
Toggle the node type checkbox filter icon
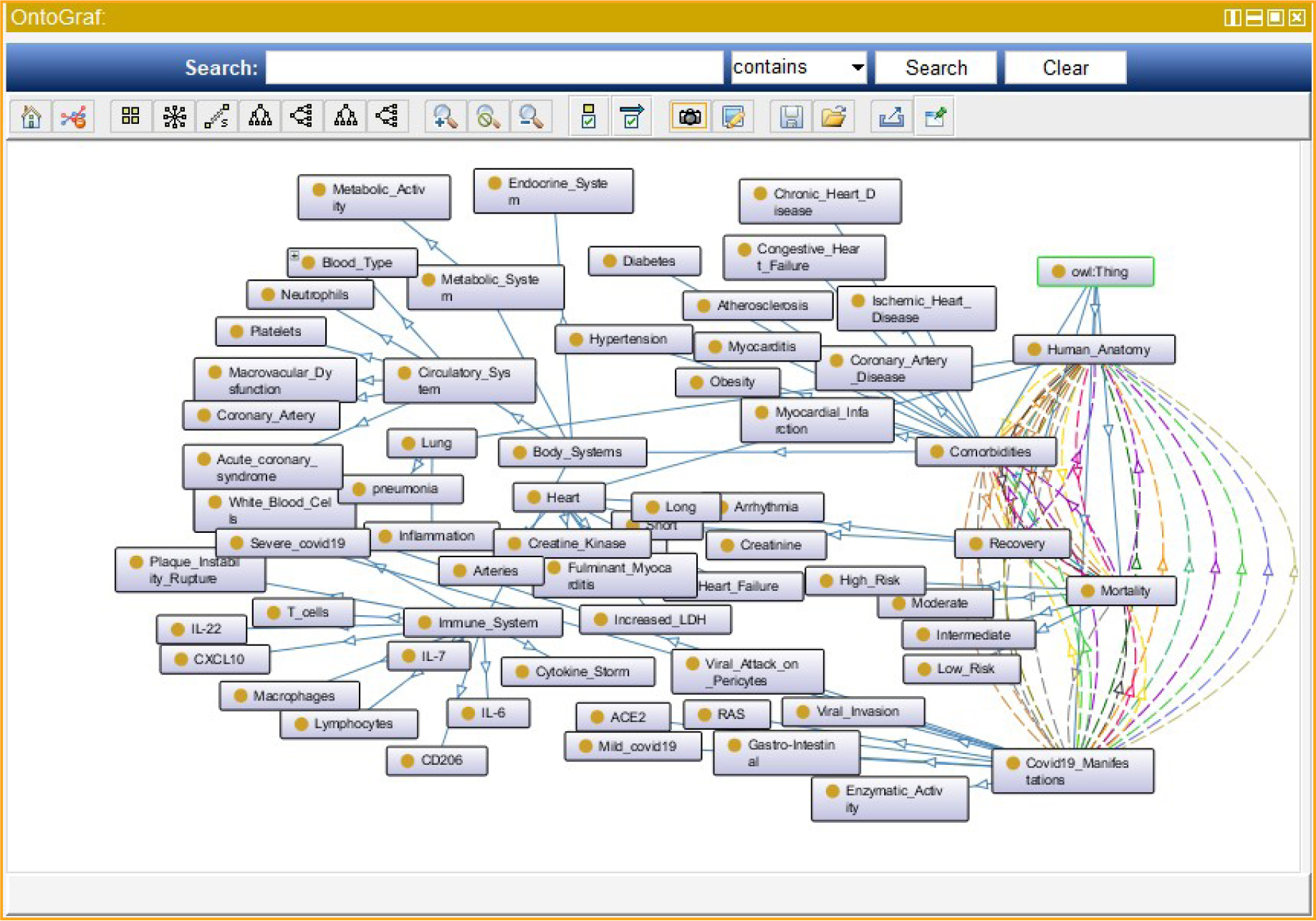588,117
